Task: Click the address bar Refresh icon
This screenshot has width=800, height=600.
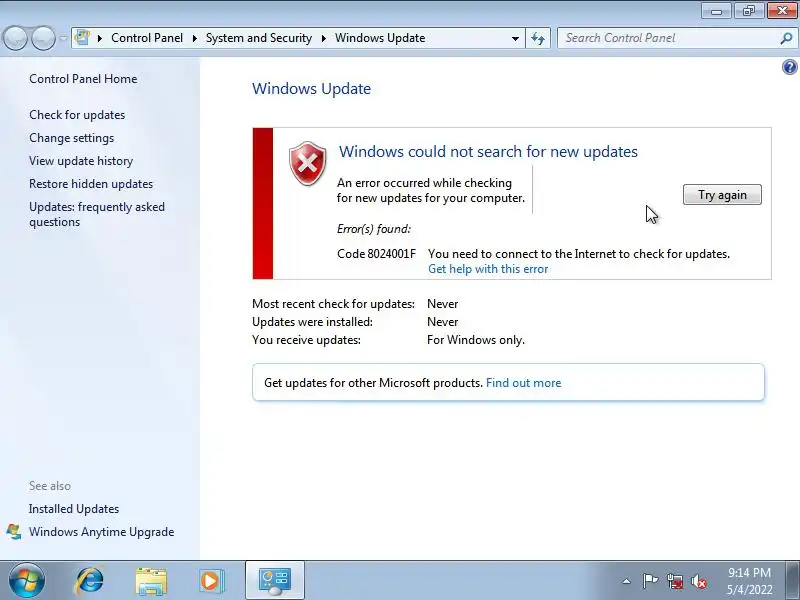Action: click(538, 38)
